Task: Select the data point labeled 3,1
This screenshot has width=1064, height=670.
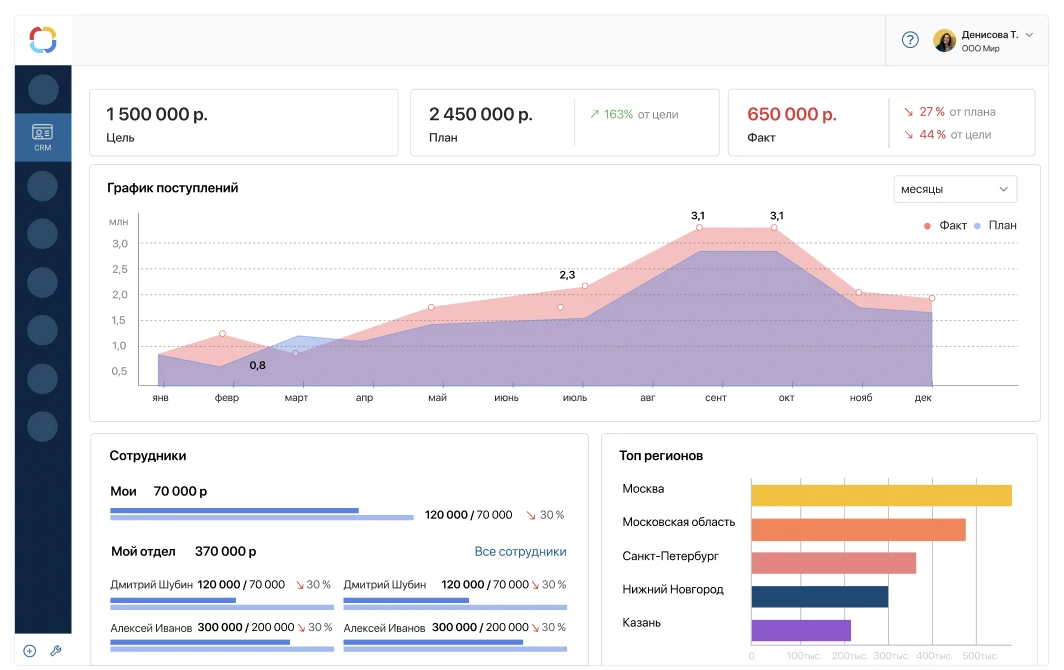Action: point(700,227)
